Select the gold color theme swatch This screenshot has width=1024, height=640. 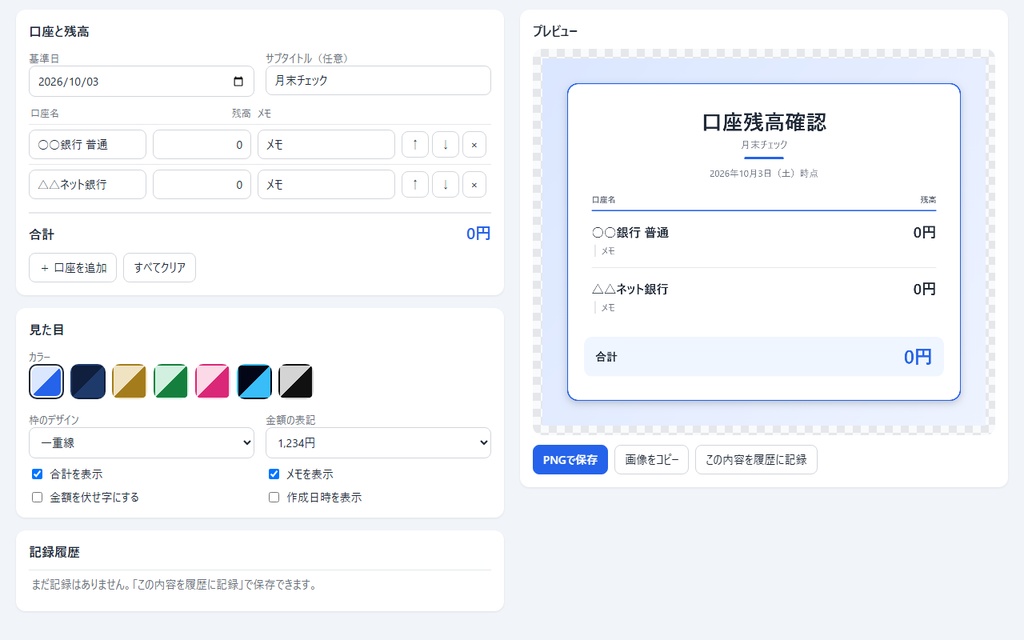click(129, 381)
